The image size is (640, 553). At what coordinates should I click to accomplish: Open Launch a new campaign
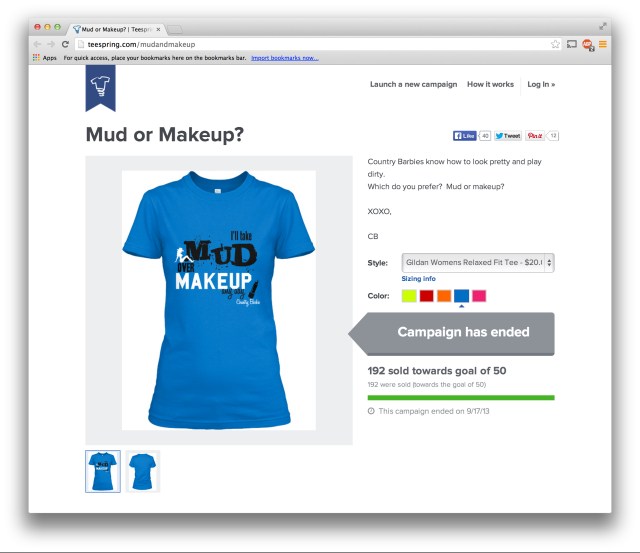tap(413, 84)
